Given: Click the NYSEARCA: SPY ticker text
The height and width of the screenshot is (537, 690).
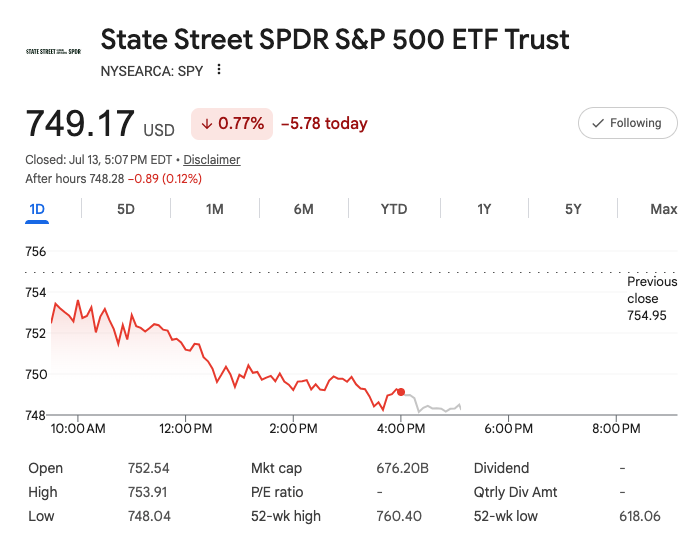Looking at the screenshot, I should [x=152, y=71].
